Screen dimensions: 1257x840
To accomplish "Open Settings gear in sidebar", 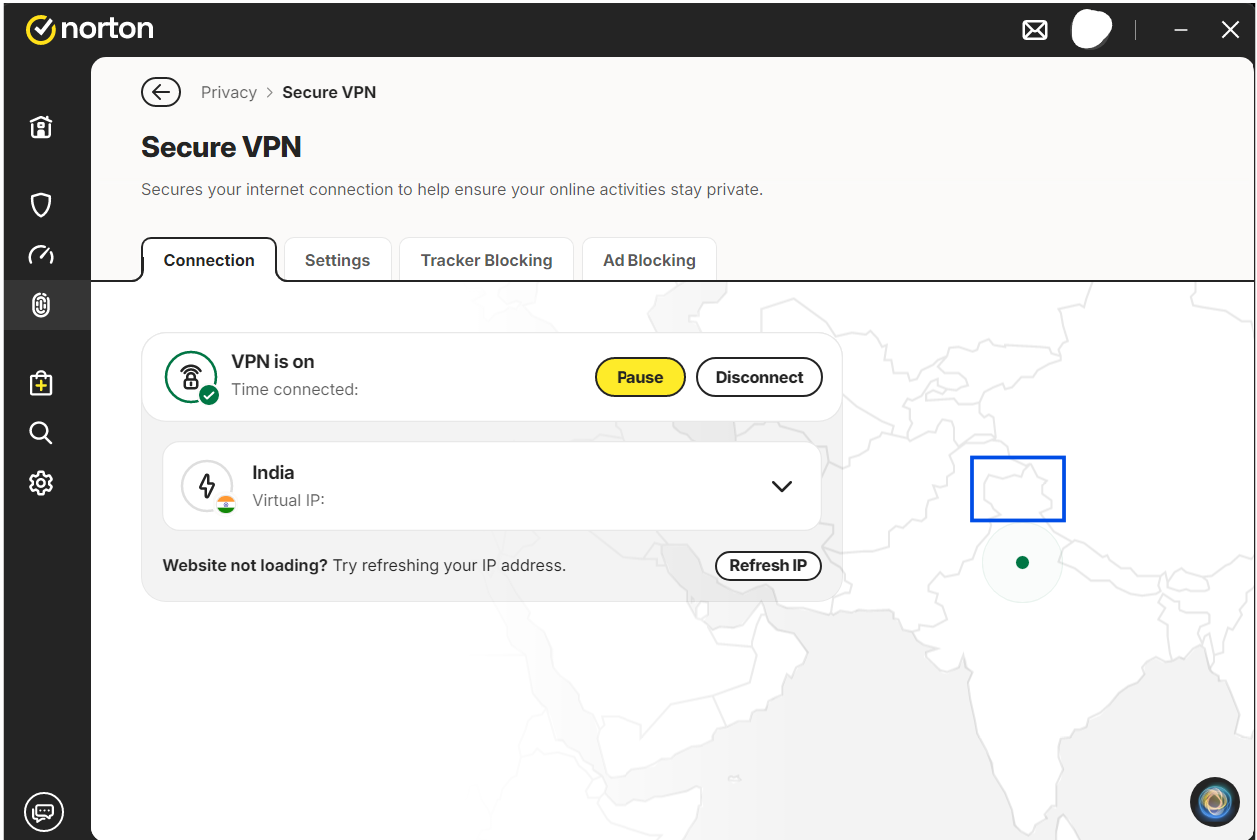I will pos(41,483).
